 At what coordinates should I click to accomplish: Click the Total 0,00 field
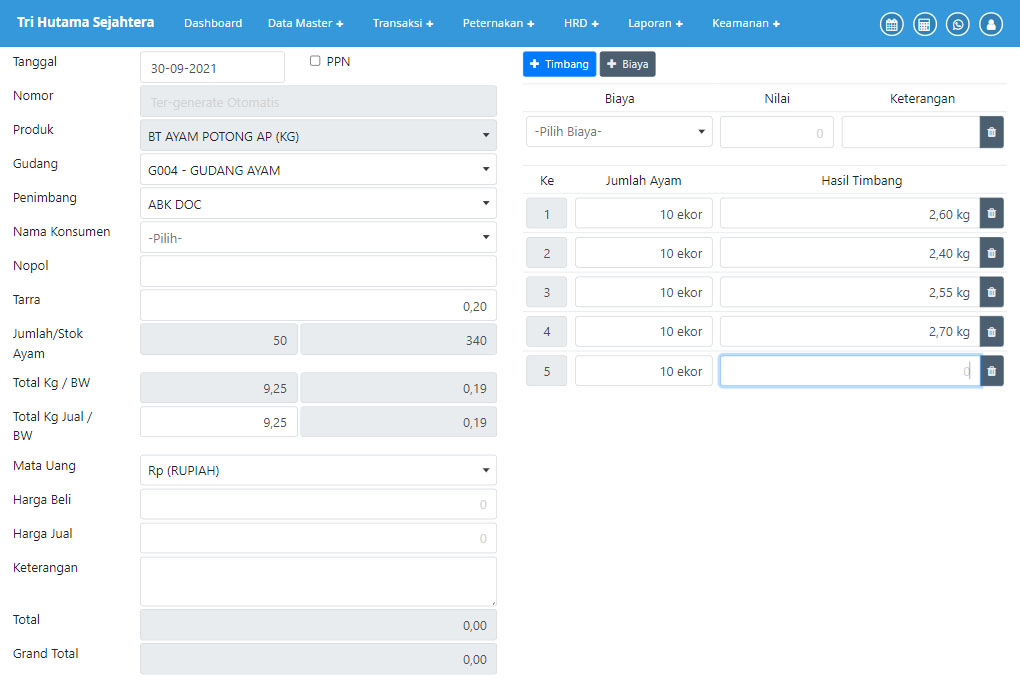click(318, 625)
